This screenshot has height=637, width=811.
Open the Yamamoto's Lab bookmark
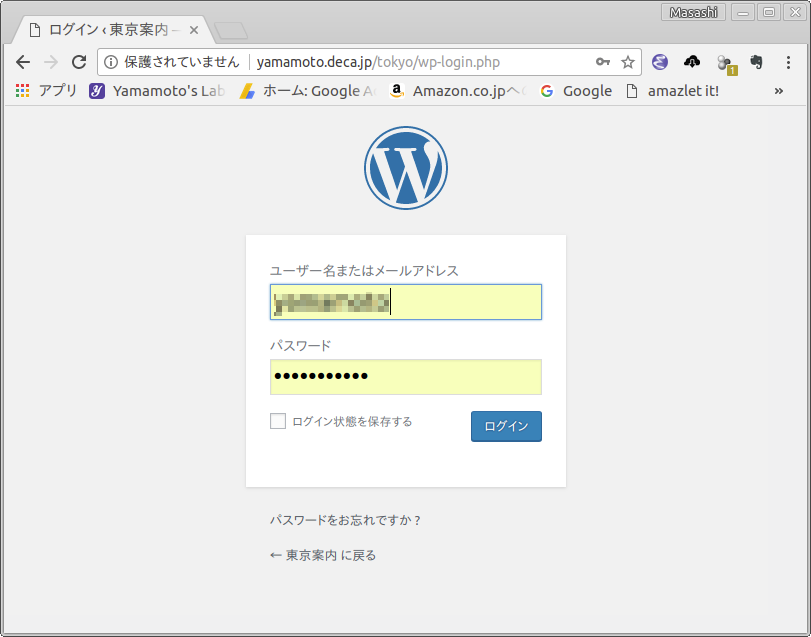click(157, 91)
